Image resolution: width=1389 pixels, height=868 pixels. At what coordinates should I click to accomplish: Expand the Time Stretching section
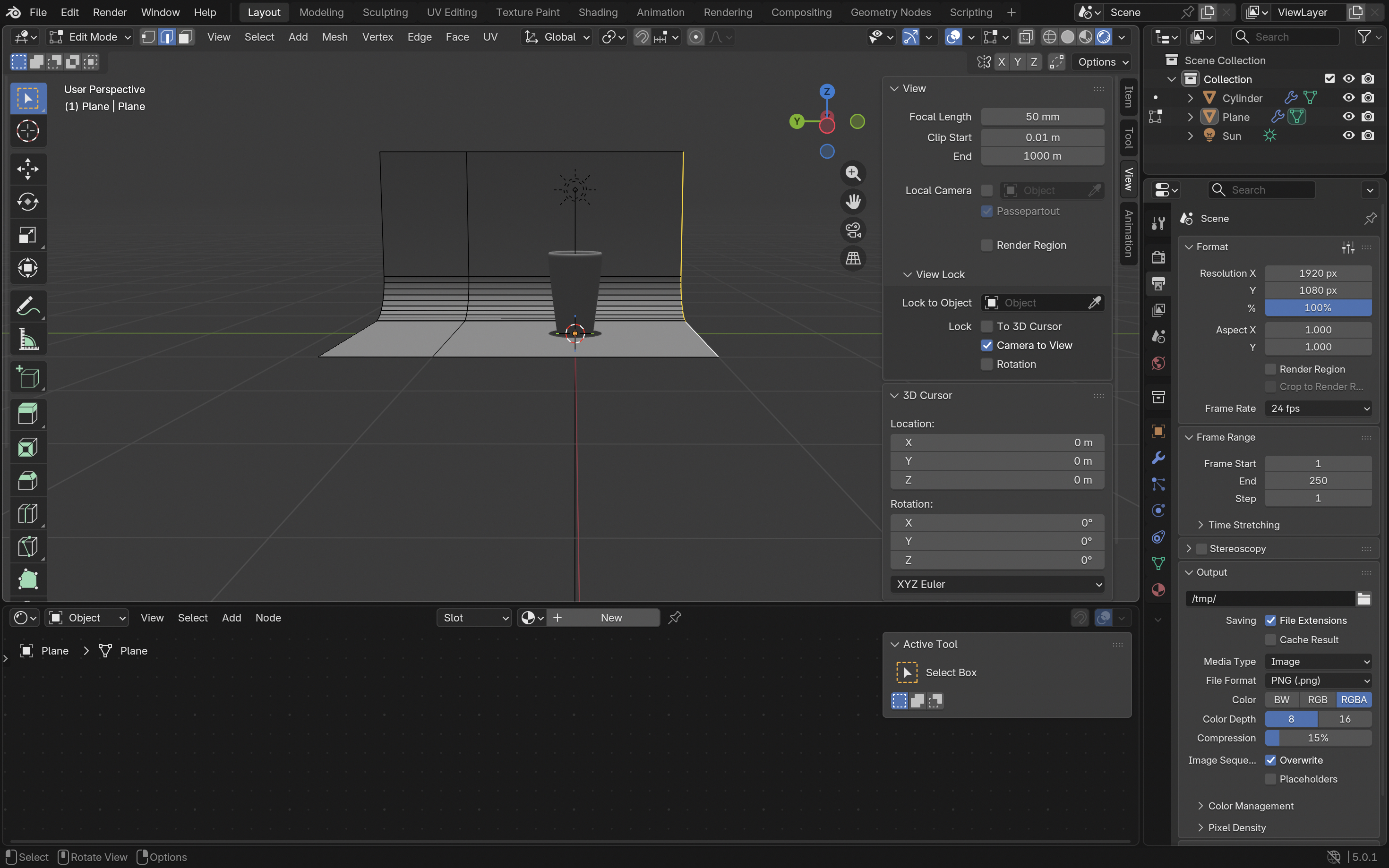tap(1243, 525)
